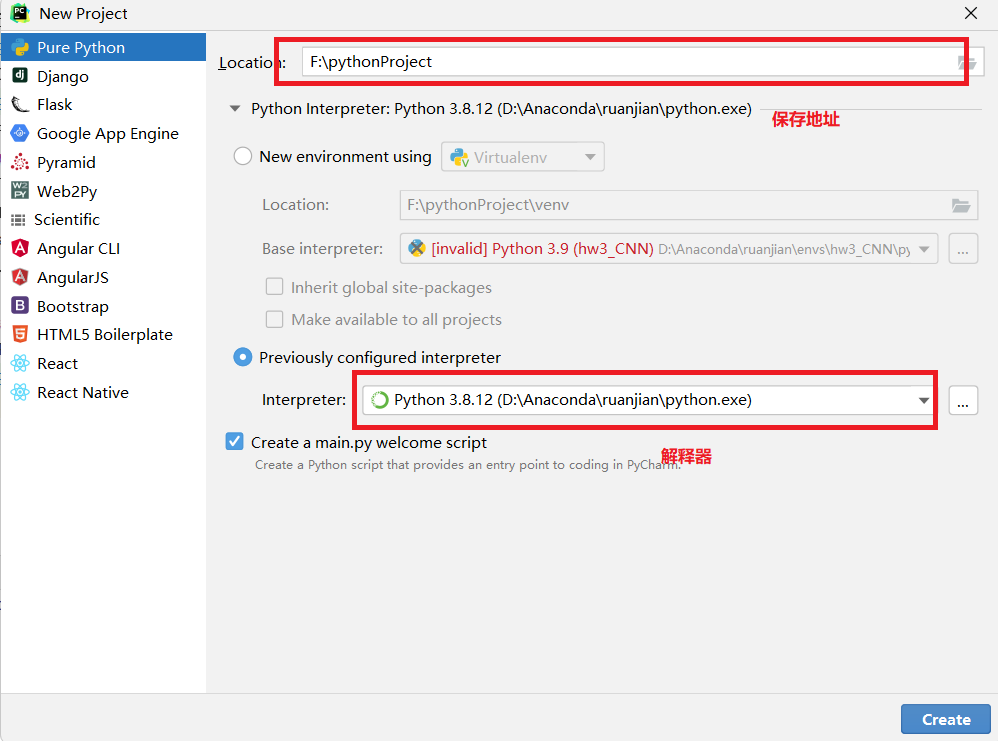Click the Bootstrap icon
The image size is (998, 741).
[x=20, y=306]
